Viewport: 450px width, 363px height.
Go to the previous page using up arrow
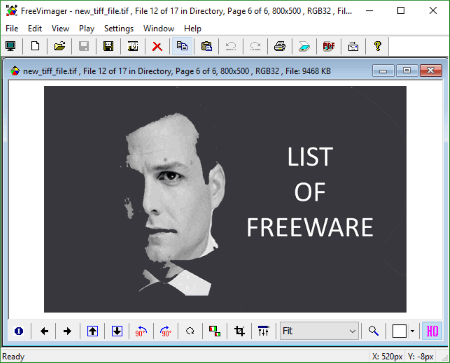pos(92,331)
